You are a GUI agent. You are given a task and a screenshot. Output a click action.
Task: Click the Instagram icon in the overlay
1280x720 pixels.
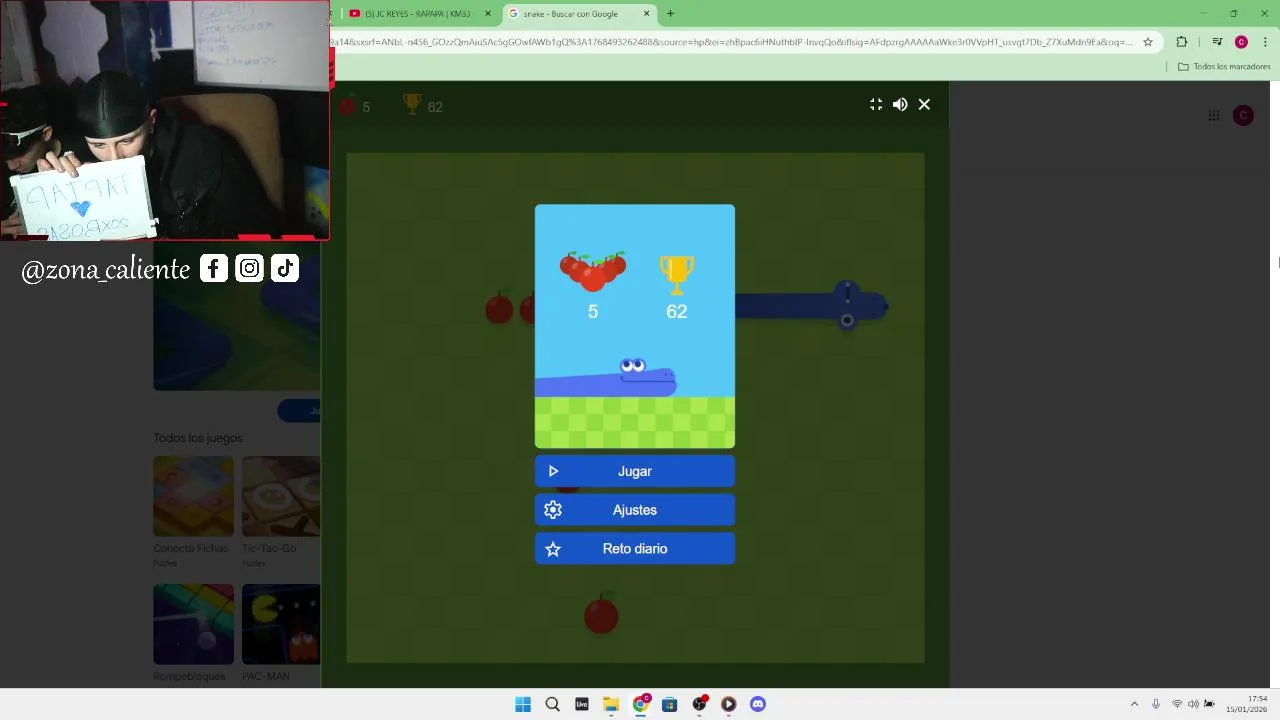[x=249, y=268]
